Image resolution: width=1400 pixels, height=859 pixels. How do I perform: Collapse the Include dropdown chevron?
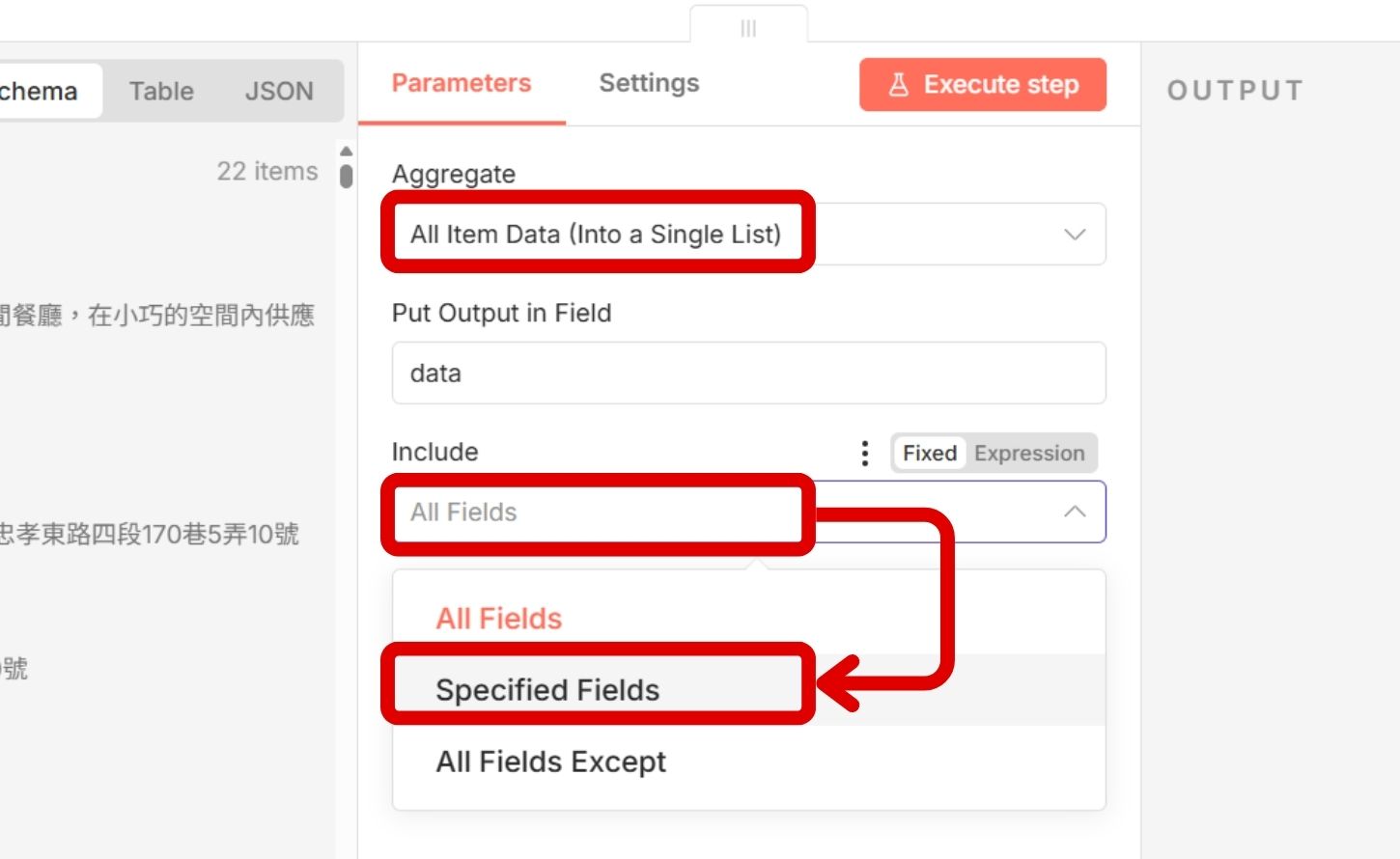click(1075, 512)
